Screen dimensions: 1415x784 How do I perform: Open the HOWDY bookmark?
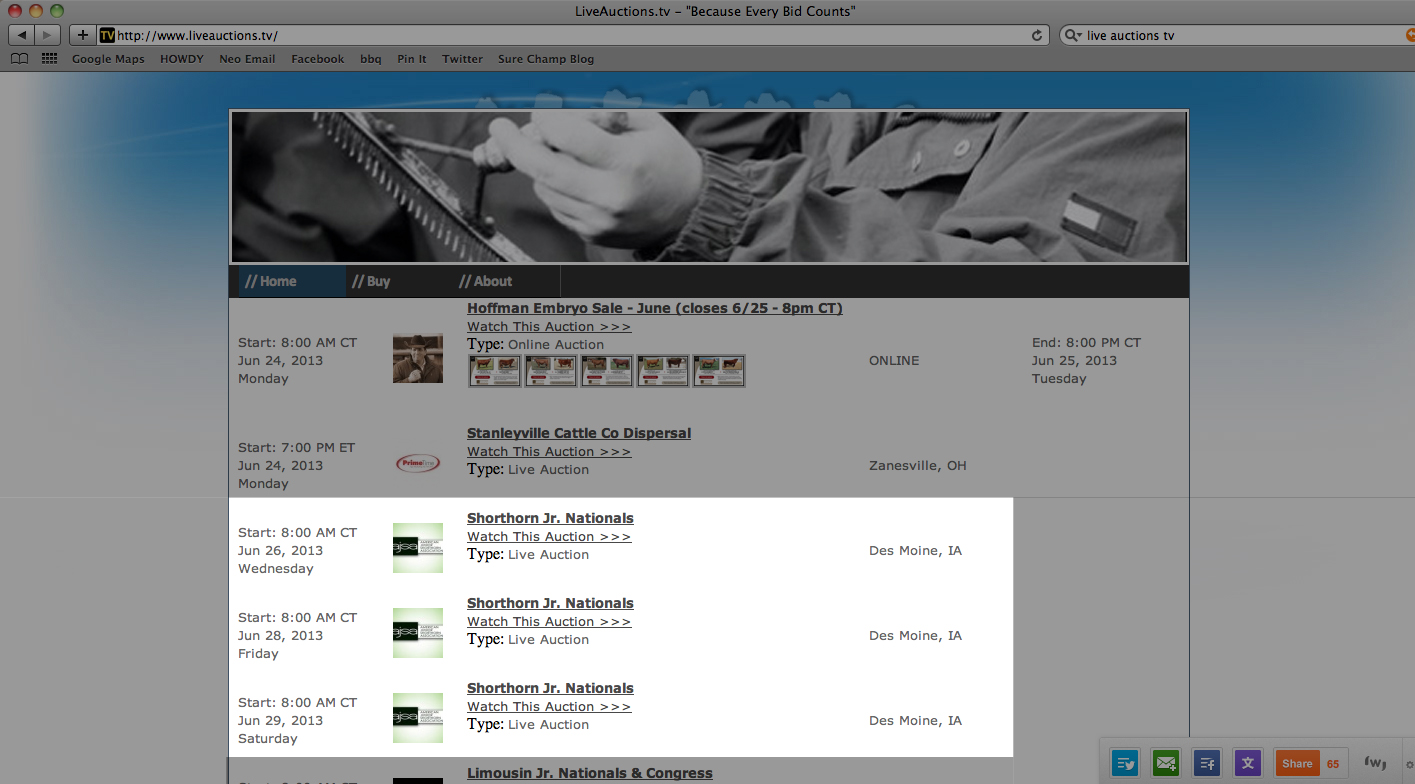tap(182, 59)
